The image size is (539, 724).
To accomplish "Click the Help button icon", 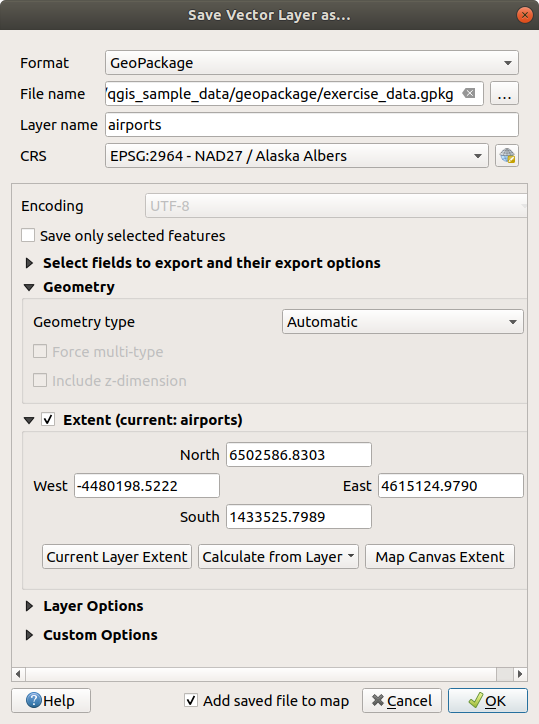I will [34, 700].
